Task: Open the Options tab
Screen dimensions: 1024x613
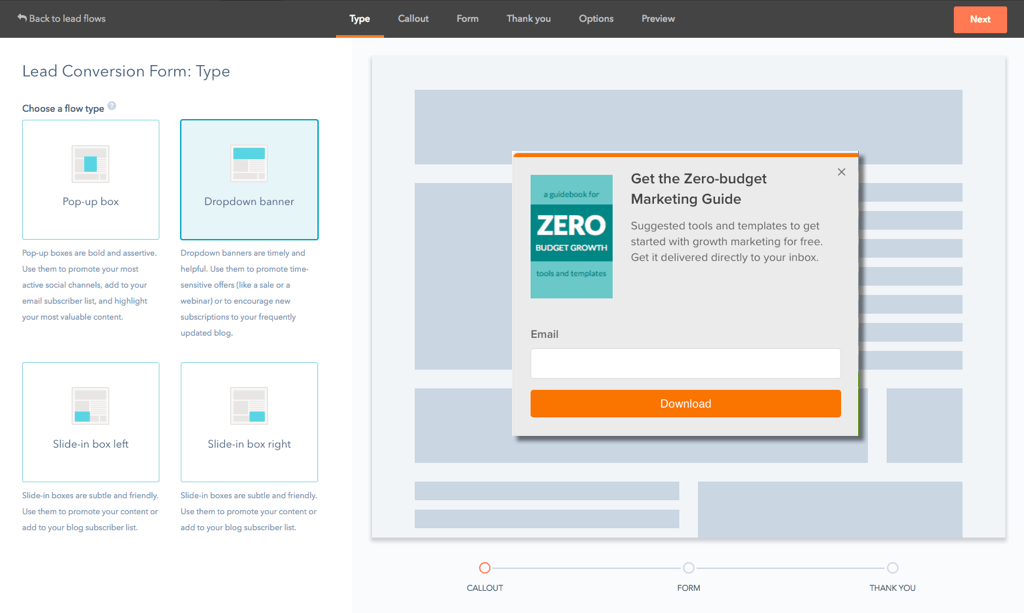Action: coord(596,18)
